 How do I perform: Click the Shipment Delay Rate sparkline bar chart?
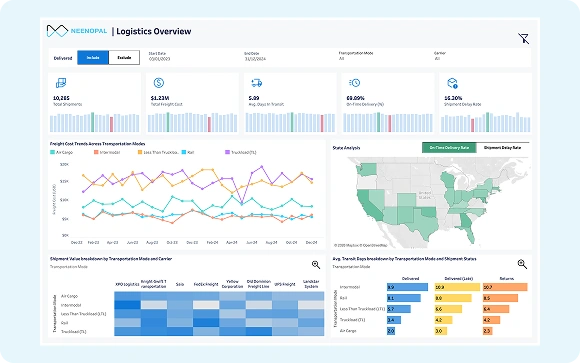pyautogui.click(x=485, y=122)
